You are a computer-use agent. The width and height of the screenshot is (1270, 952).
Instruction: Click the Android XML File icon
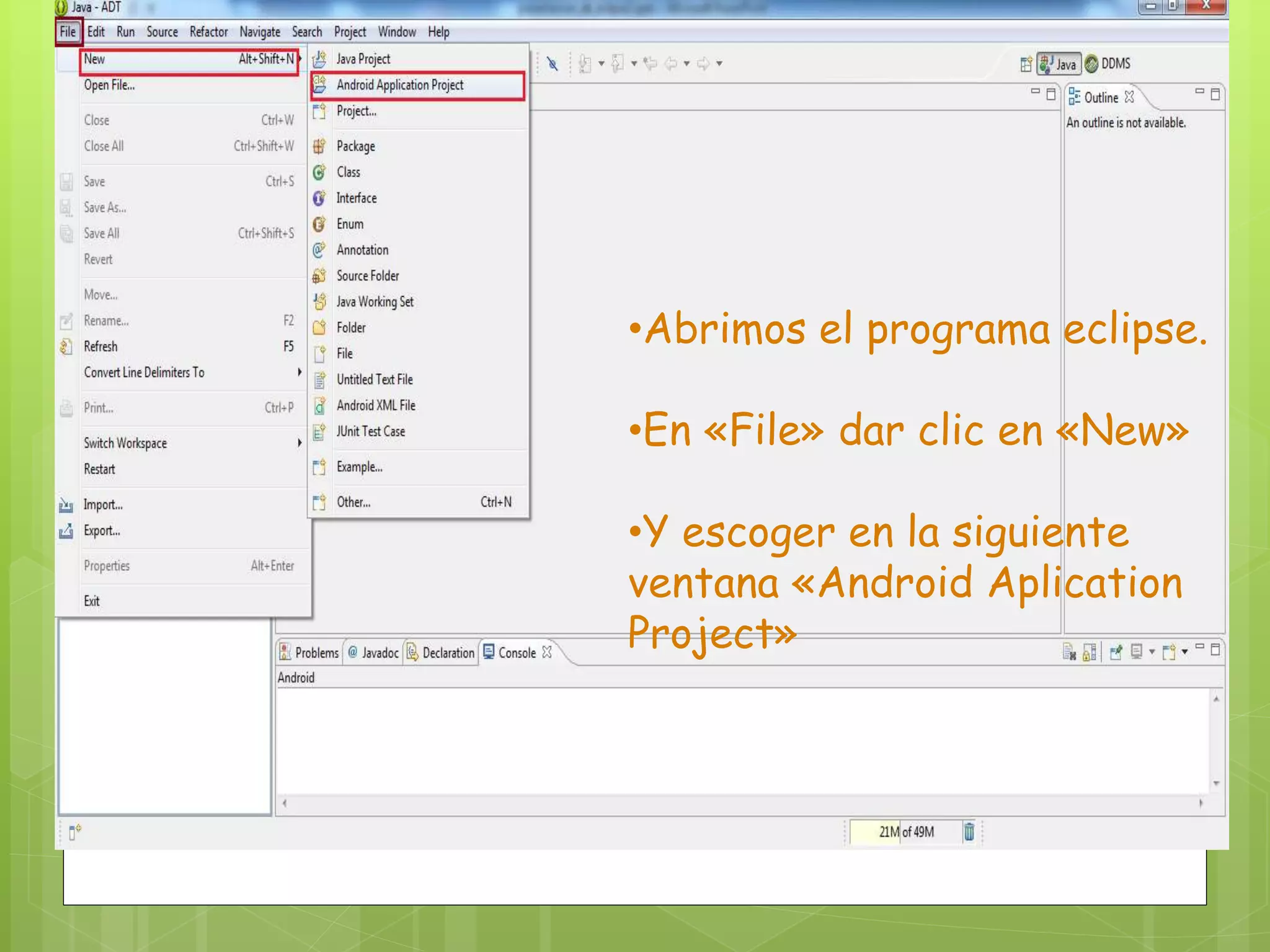coord(319,406)
